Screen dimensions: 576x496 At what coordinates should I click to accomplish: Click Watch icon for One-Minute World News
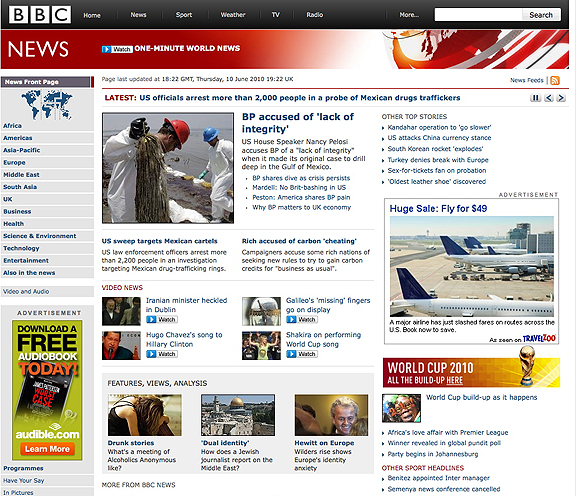(x=117, y=49)
